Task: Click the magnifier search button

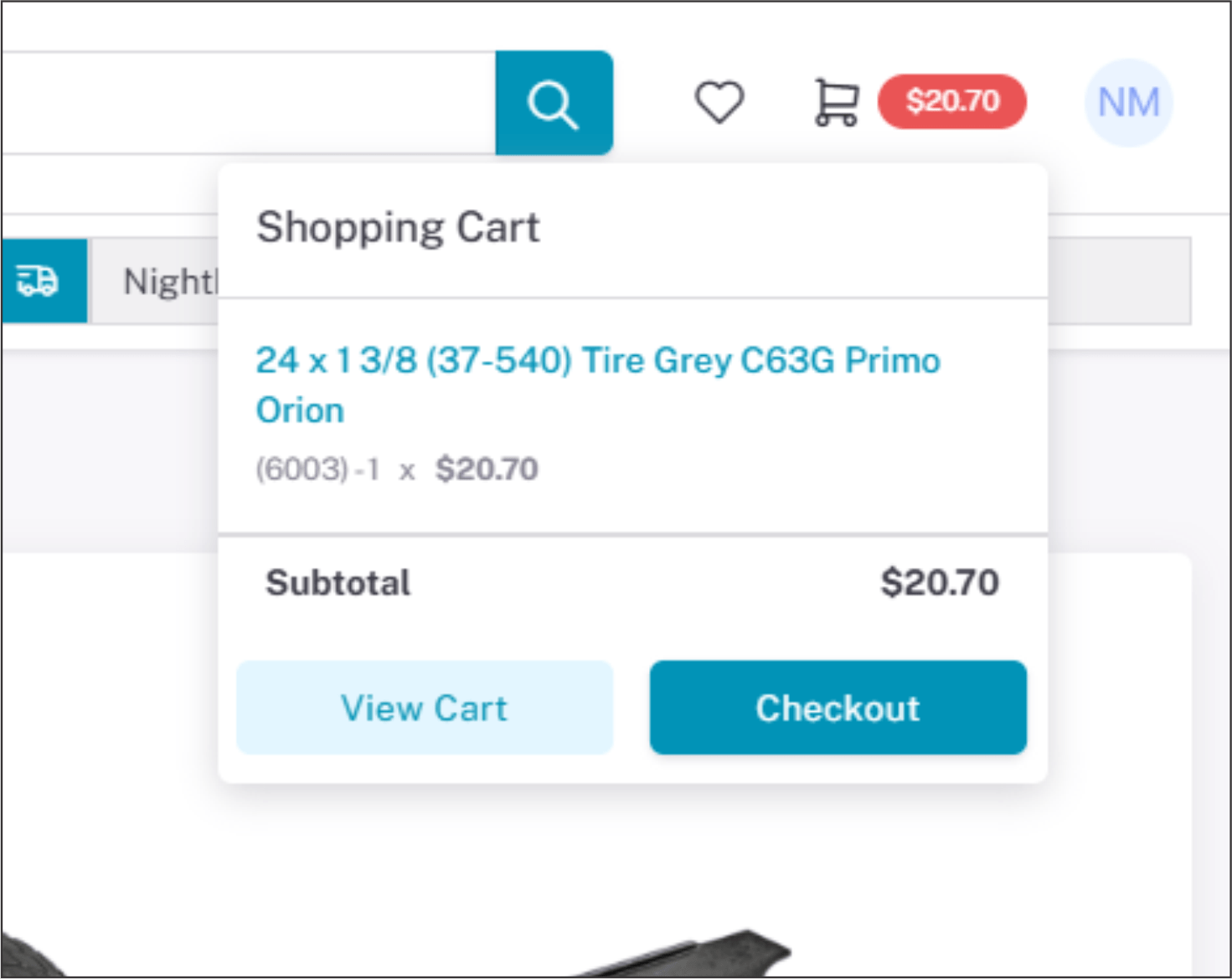Action: pos(554,103)
